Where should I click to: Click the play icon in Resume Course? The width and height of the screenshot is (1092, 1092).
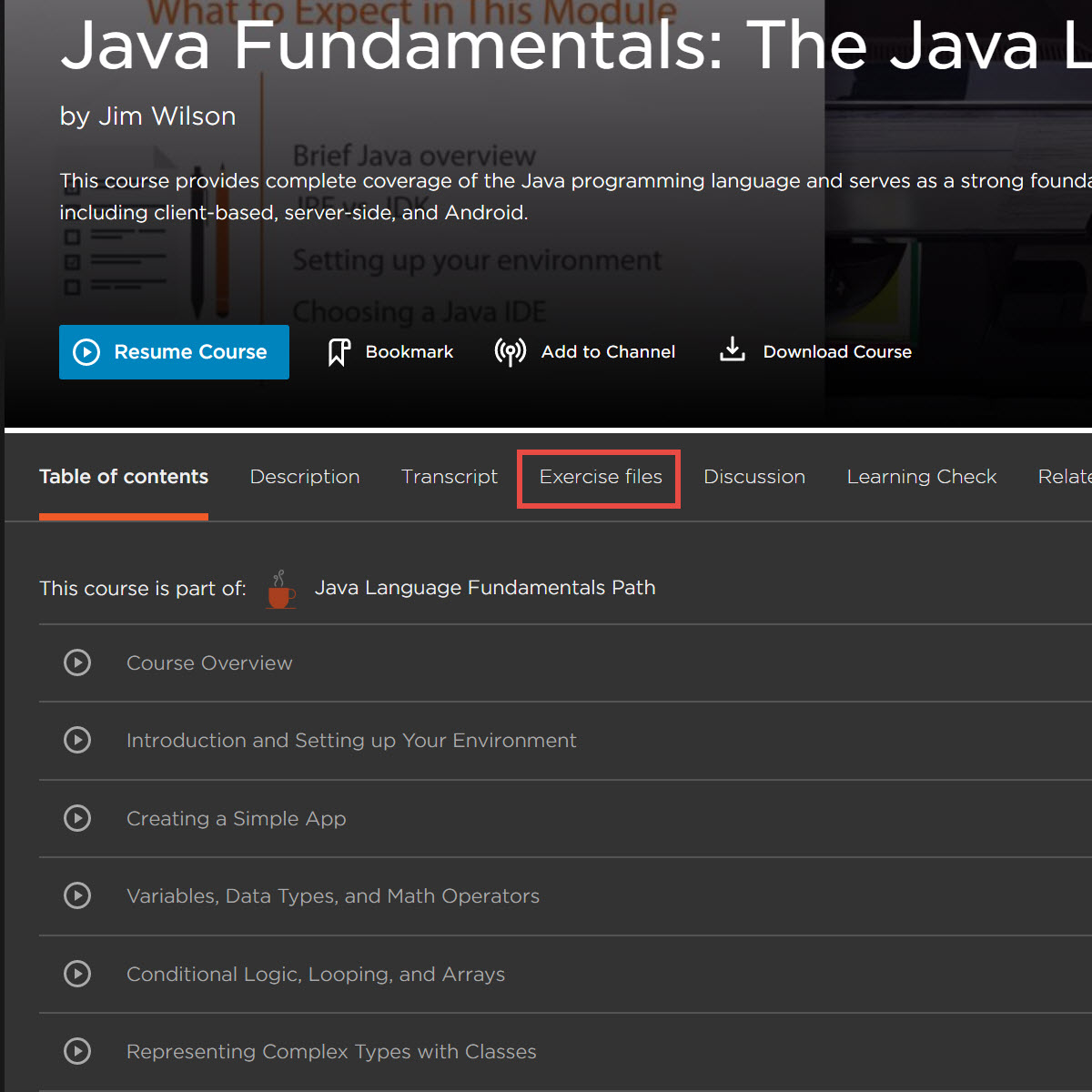[x=86, y=352]
